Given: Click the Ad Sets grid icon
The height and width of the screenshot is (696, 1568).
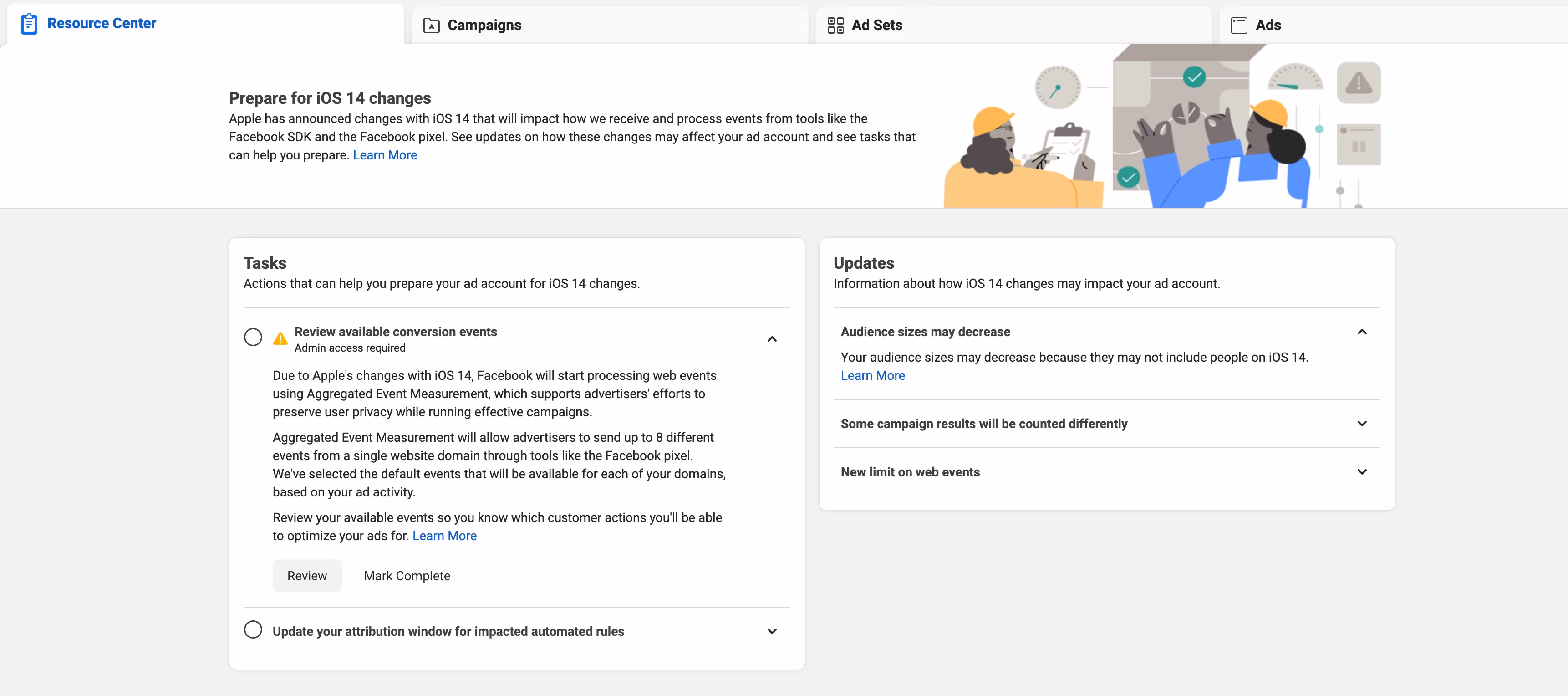Looking at the screenshot, I should [x=835, y=26].
